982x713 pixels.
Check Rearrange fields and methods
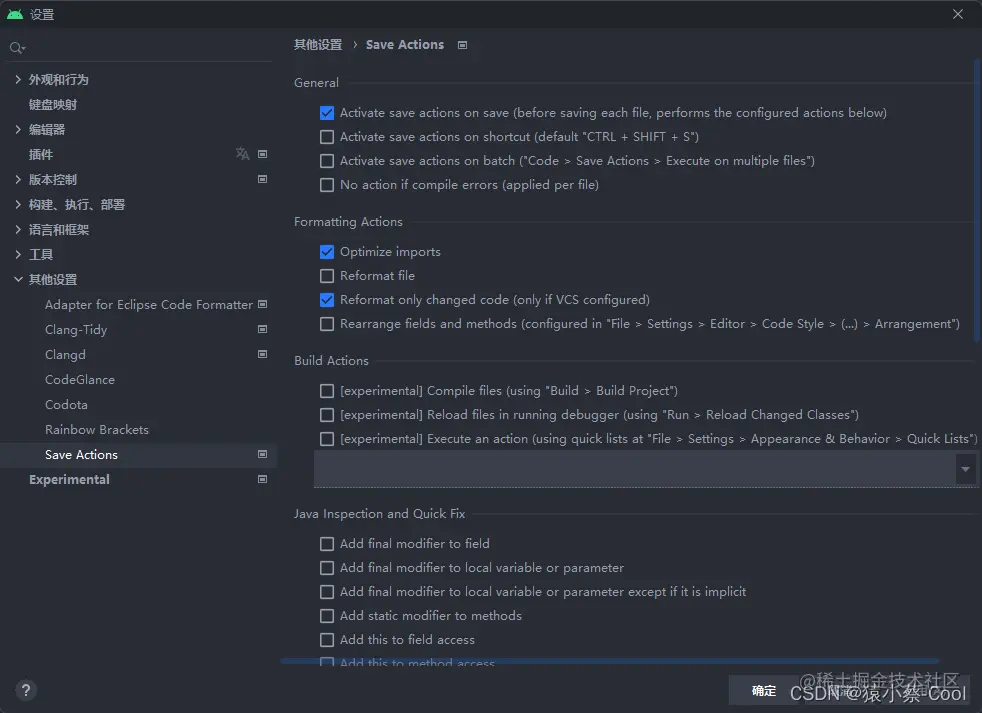coord(326,324)
